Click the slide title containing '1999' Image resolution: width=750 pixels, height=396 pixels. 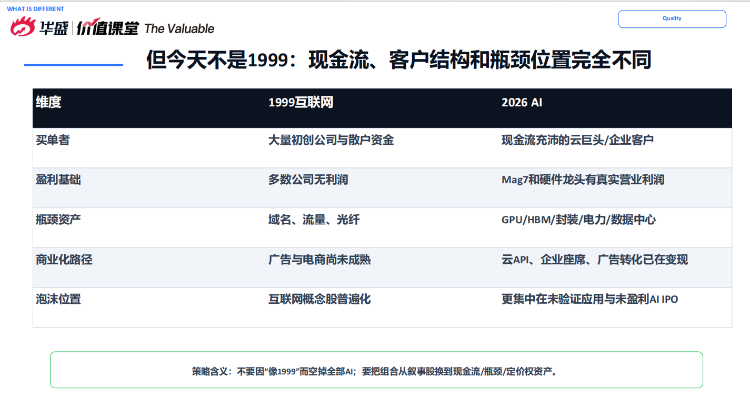[x=399, y=60]
